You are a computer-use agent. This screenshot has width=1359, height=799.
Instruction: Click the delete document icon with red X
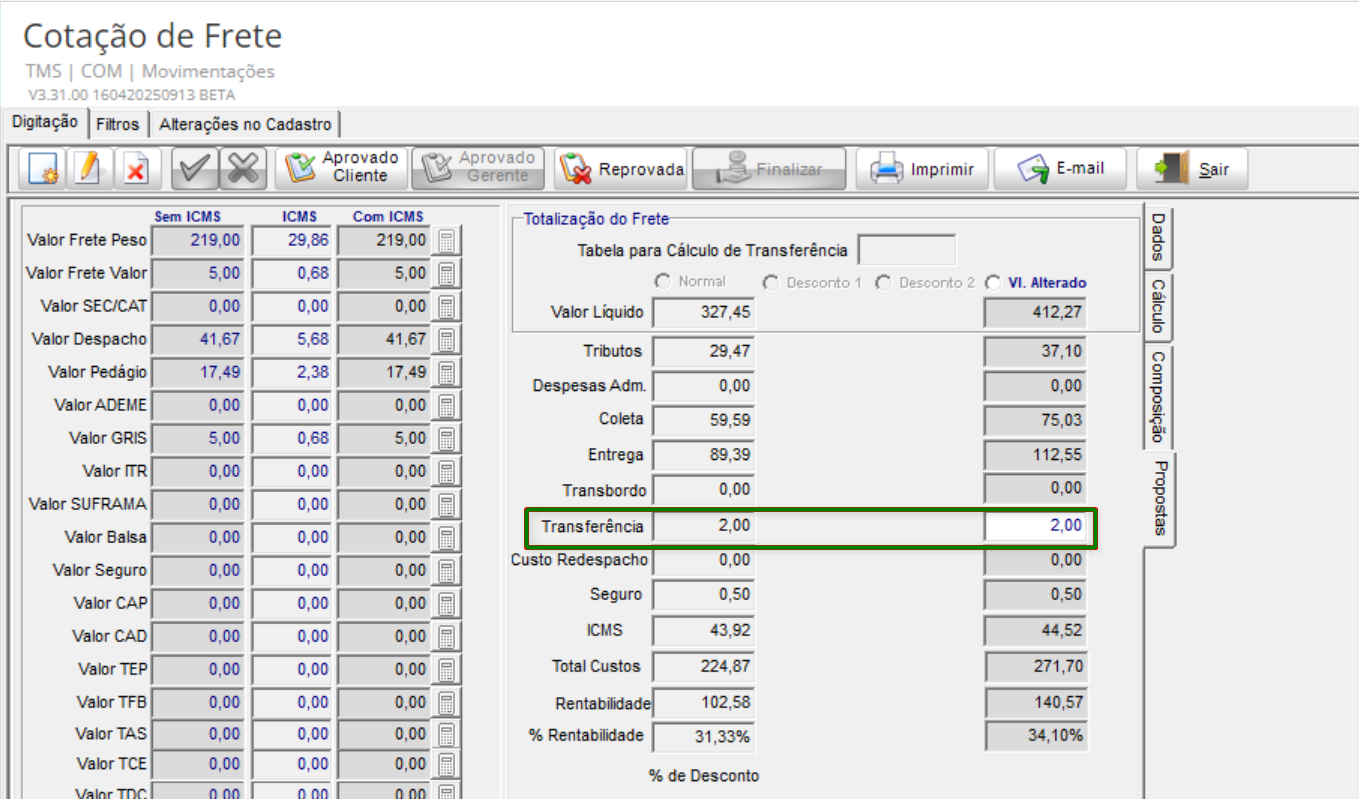point(136,169)
